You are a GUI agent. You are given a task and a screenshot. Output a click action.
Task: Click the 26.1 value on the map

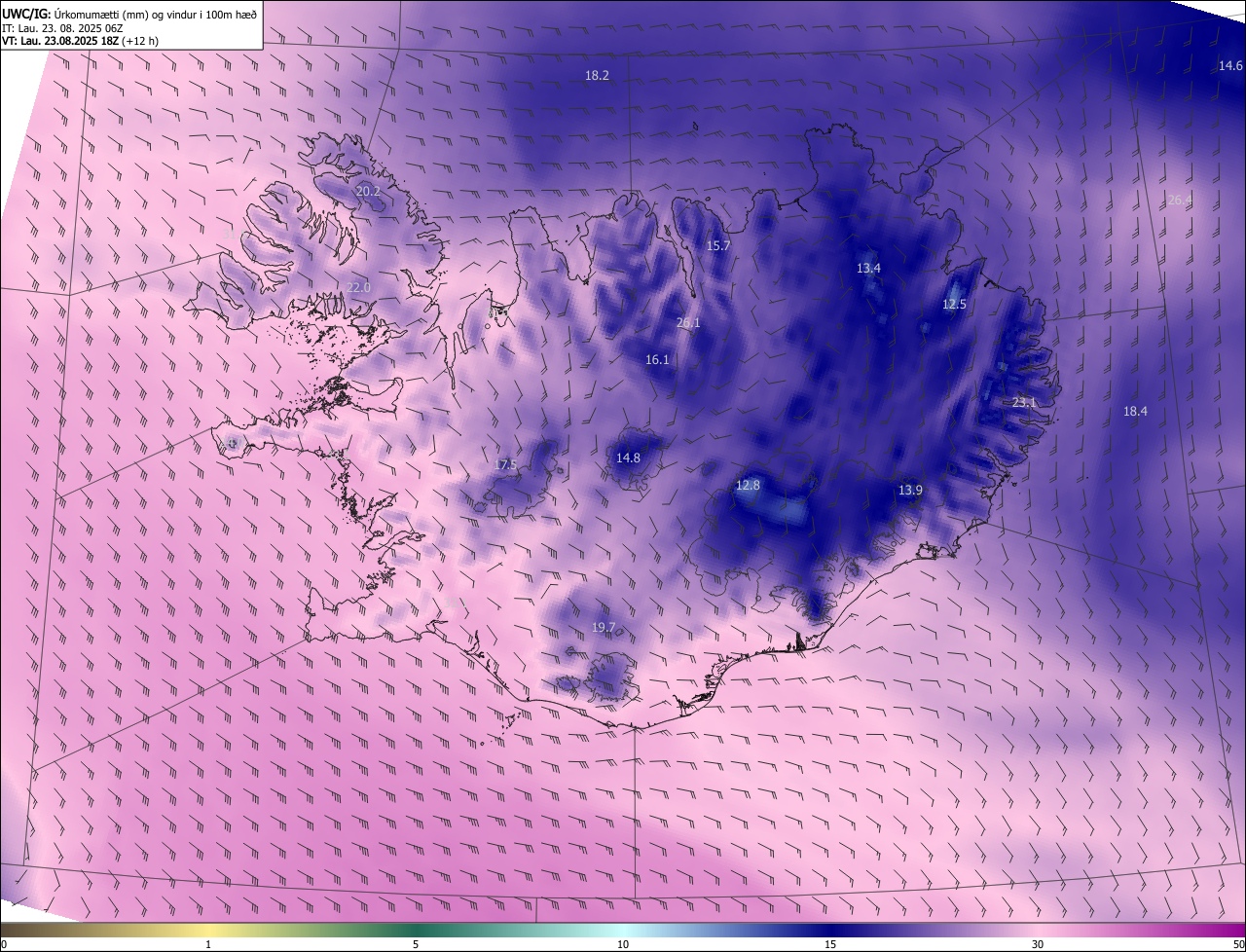click(688, 322)
